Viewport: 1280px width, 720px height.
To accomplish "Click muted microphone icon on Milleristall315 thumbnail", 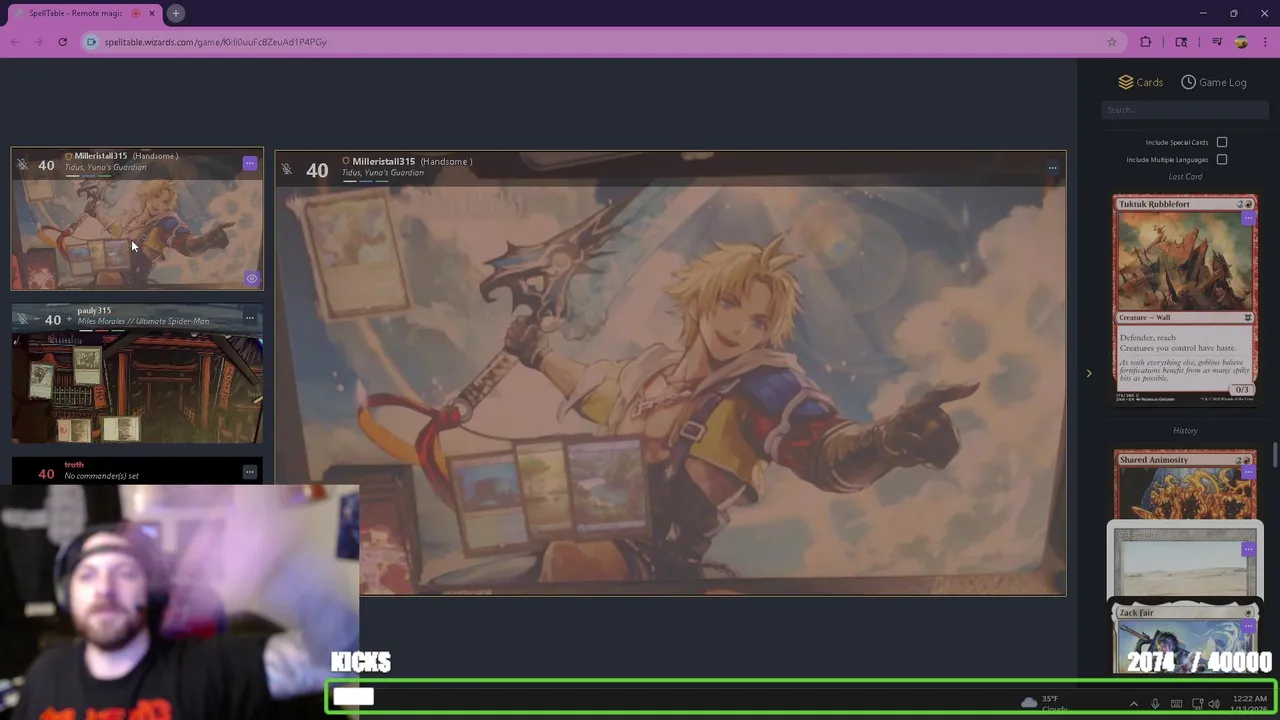I will tap(22, 165).
